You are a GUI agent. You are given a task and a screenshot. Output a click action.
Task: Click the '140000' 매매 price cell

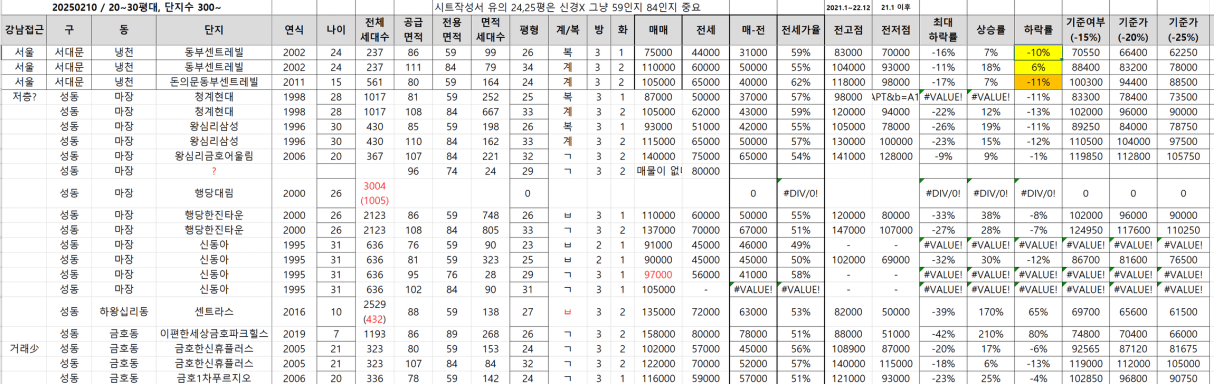pyautogui.click(x=658, y=155)
